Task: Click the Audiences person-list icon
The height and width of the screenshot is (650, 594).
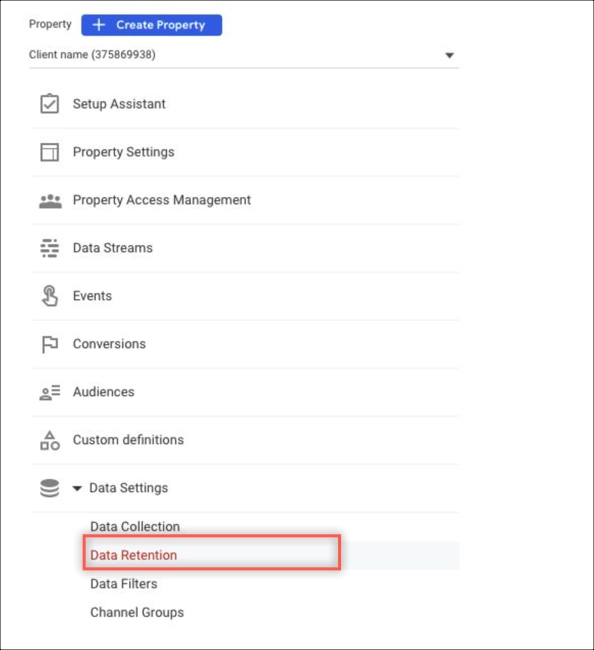Action: pyautogui.click(x=50, y=392)
